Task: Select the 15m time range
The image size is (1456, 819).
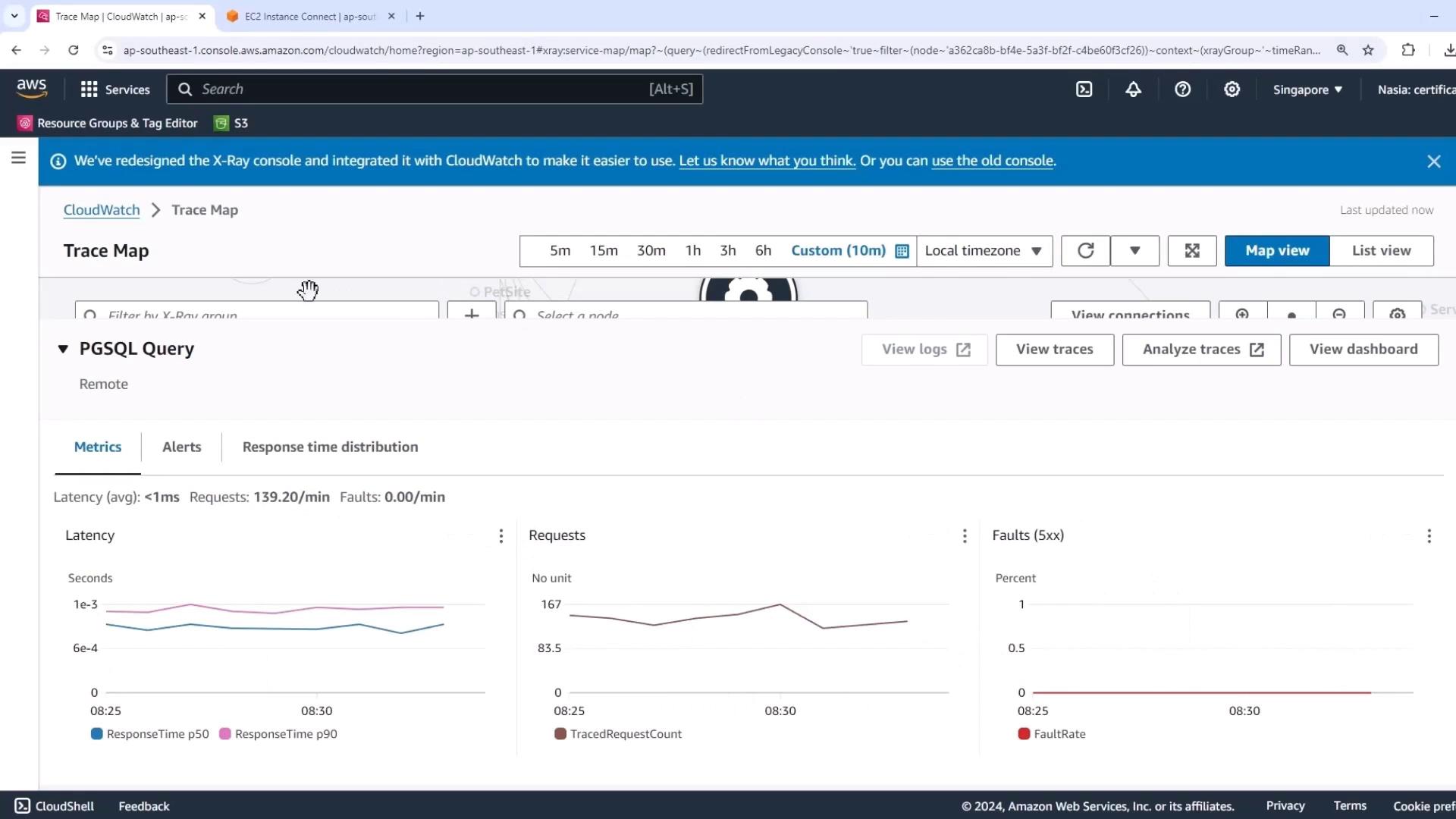Action: (x=604, y=251)
